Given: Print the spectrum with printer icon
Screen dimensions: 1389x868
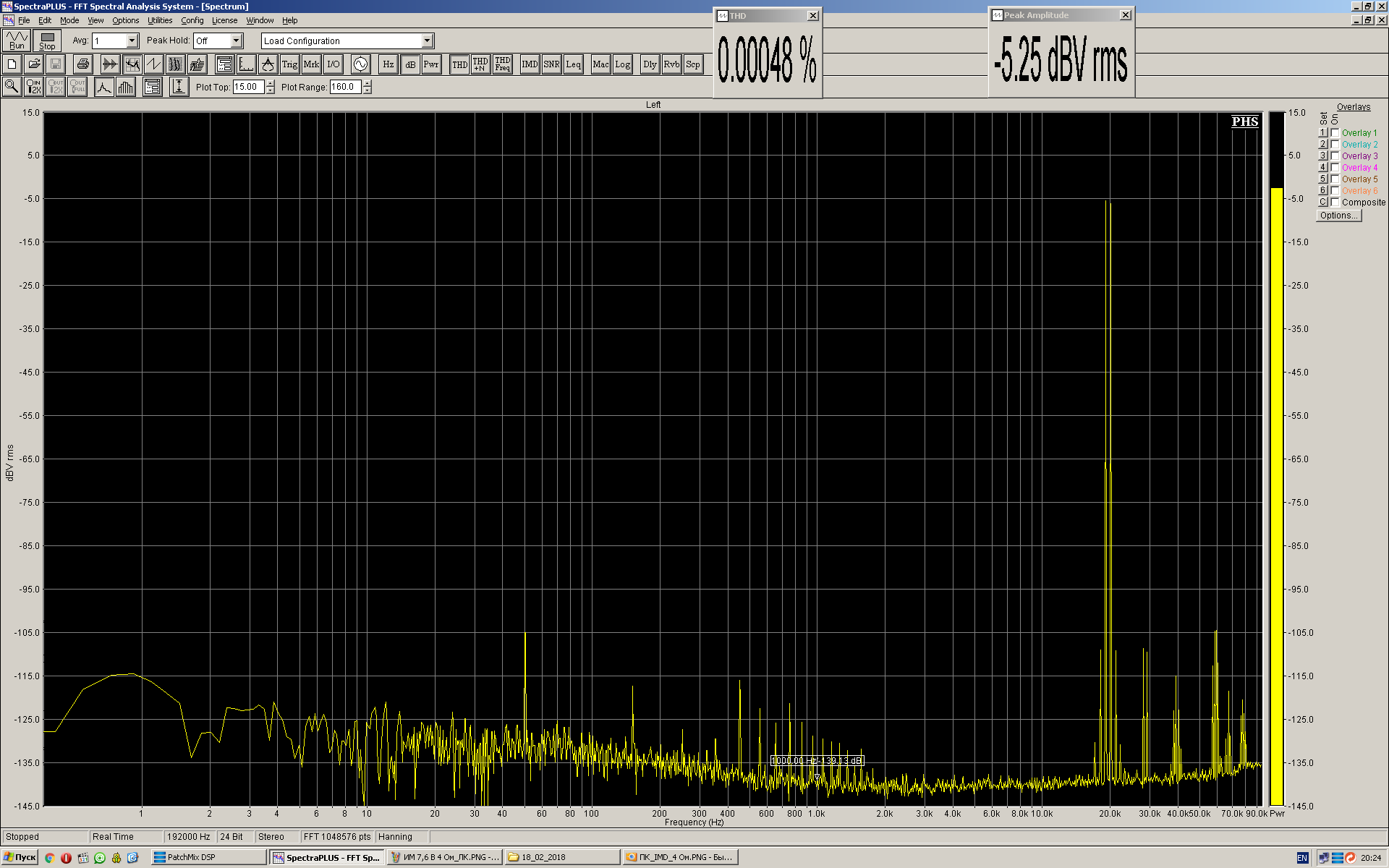Looking at the screenshot, I should coord(83,64).
